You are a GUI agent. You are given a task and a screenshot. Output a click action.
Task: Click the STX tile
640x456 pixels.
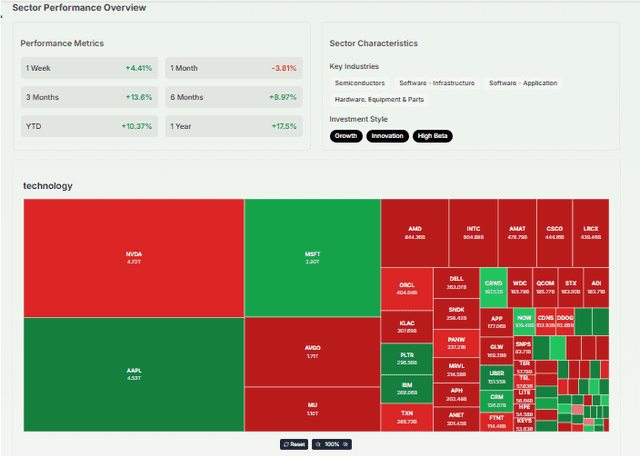coord(571,287)
